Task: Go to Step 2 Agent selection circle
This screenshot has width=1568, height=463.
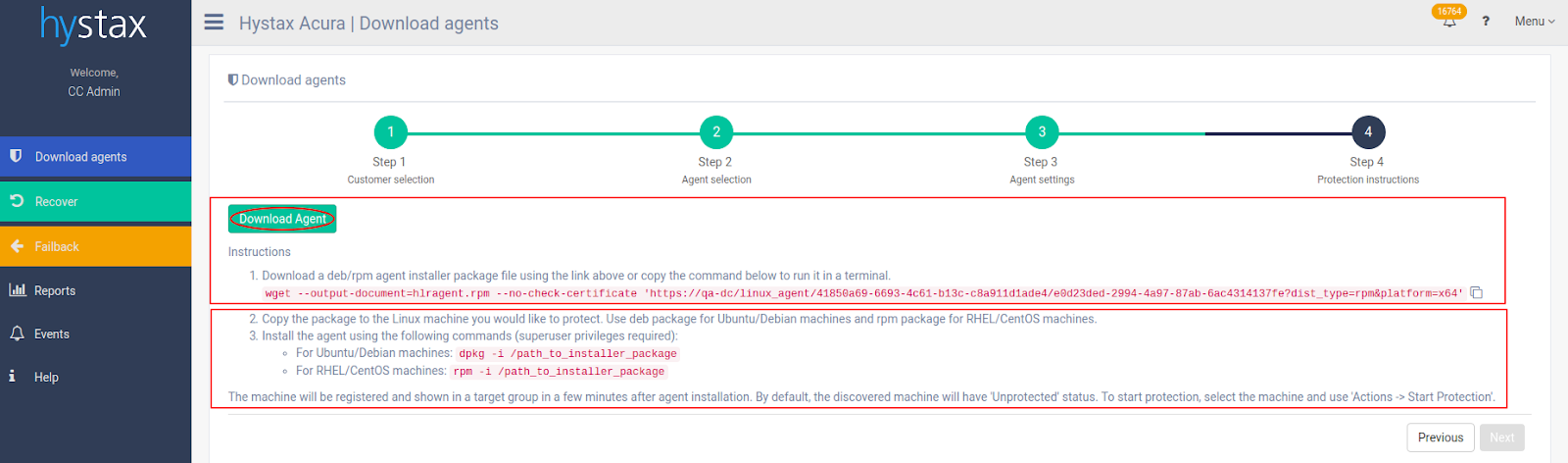Action: pos(716,132)
